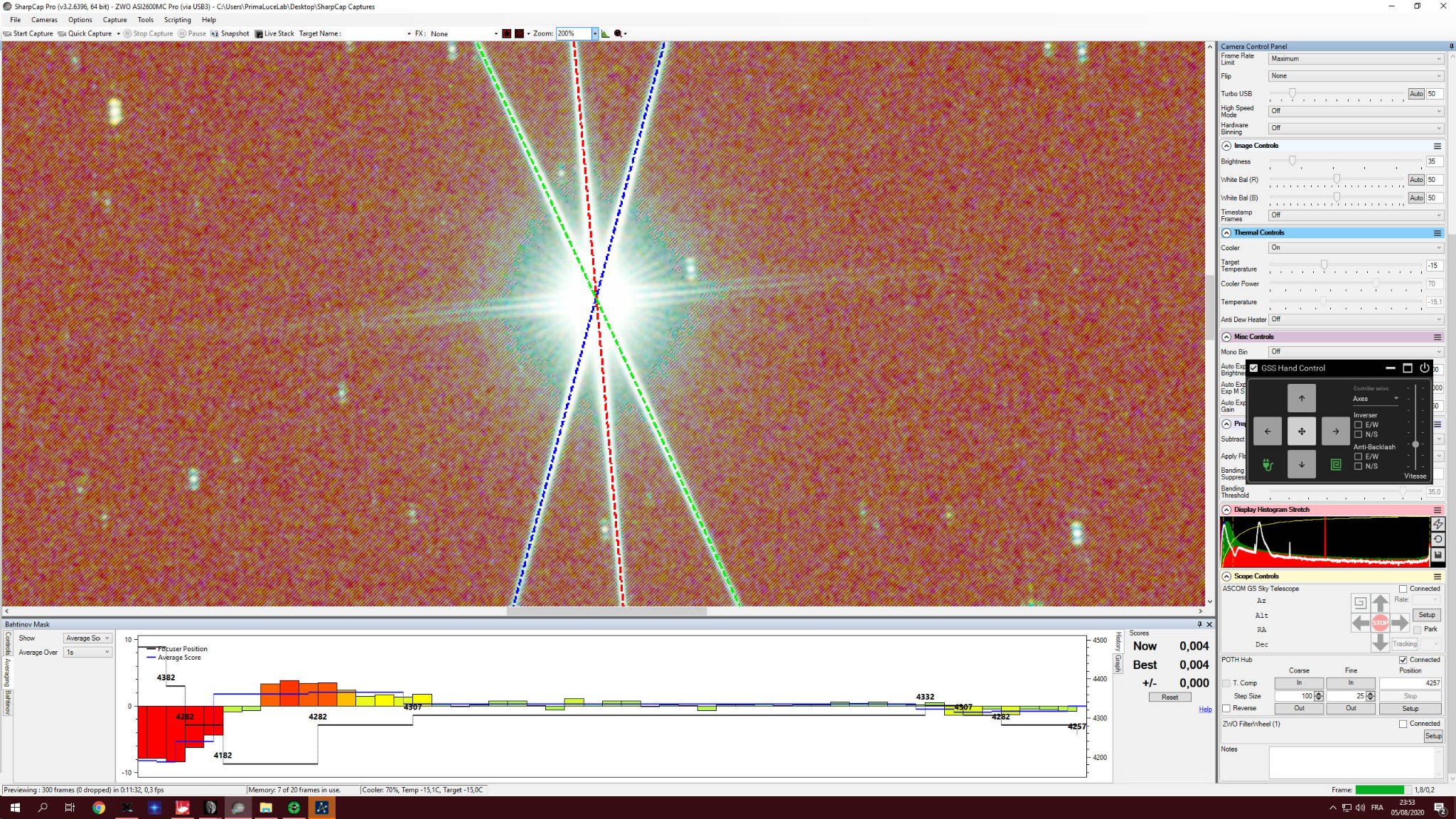Click the GSS Hand Control up arrow
The image size is (1456, 819).
coord(1301,398)
